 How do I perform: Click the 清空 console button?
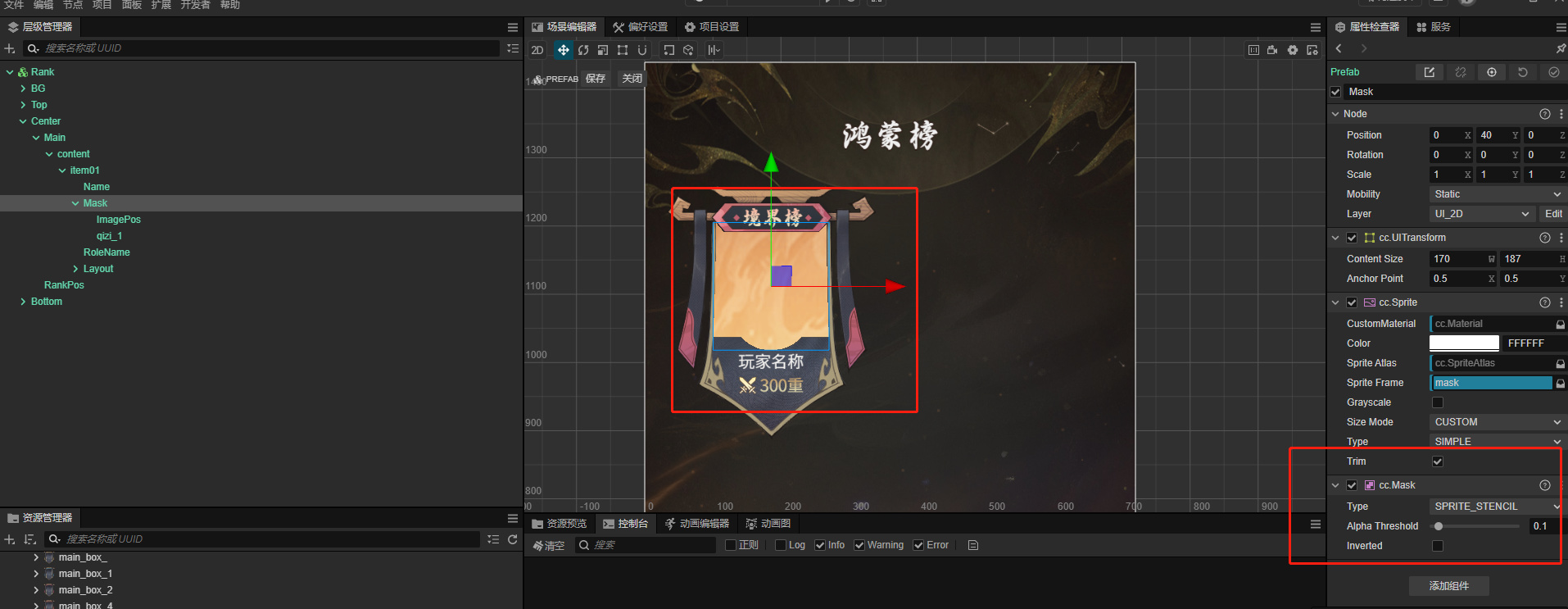549,545
